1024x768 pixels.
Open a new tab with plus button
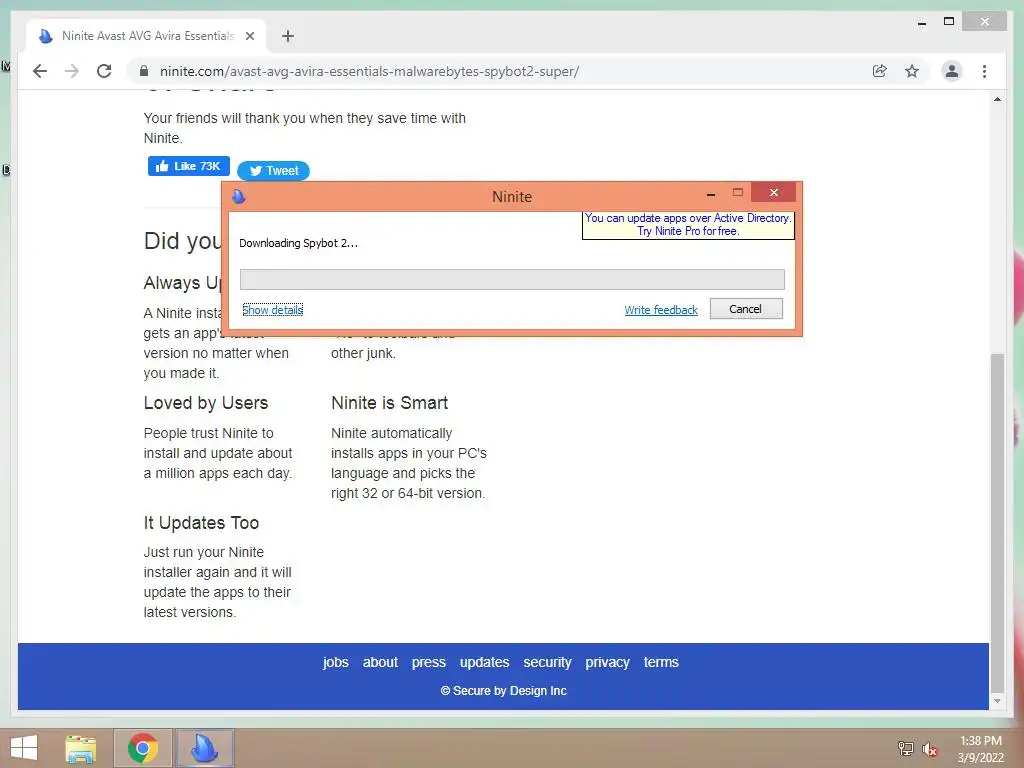click(x=287, y=36)
